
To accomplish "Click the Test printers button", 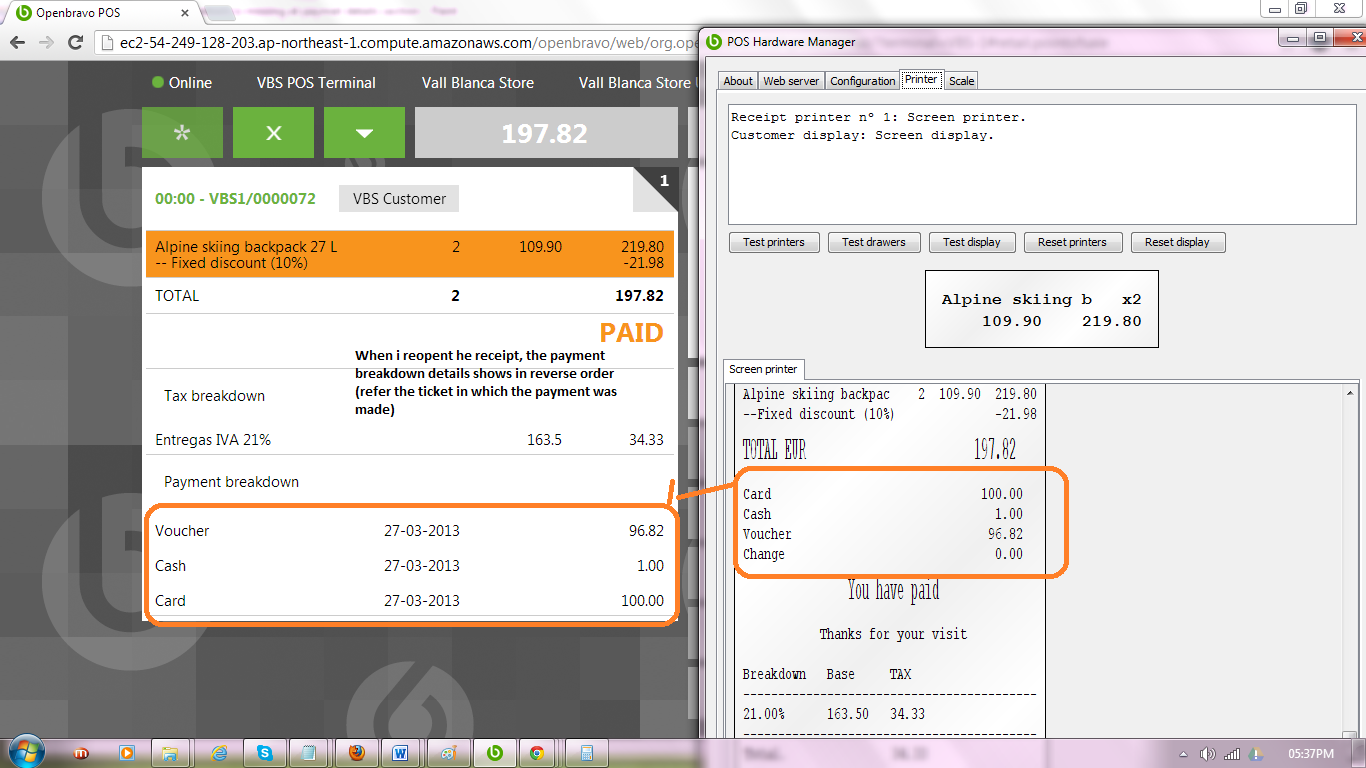I will pyautogui.click(x=773, y=242).
